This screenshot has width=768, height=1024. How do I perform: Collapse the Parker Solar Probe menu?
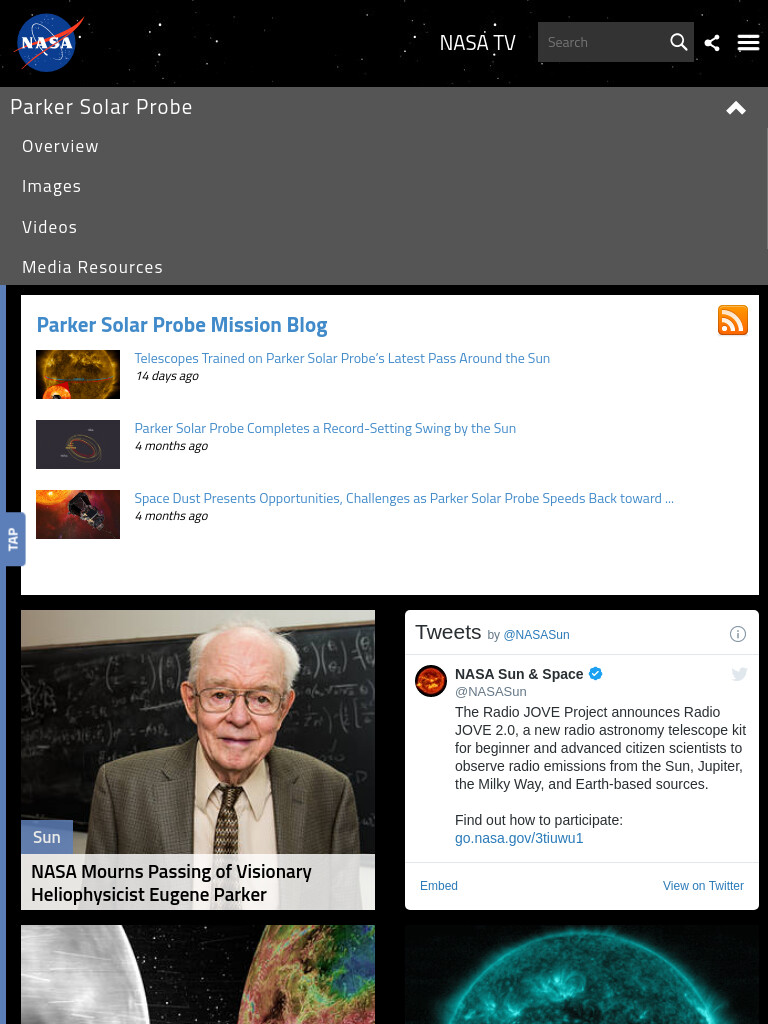(x=736, y=108)
